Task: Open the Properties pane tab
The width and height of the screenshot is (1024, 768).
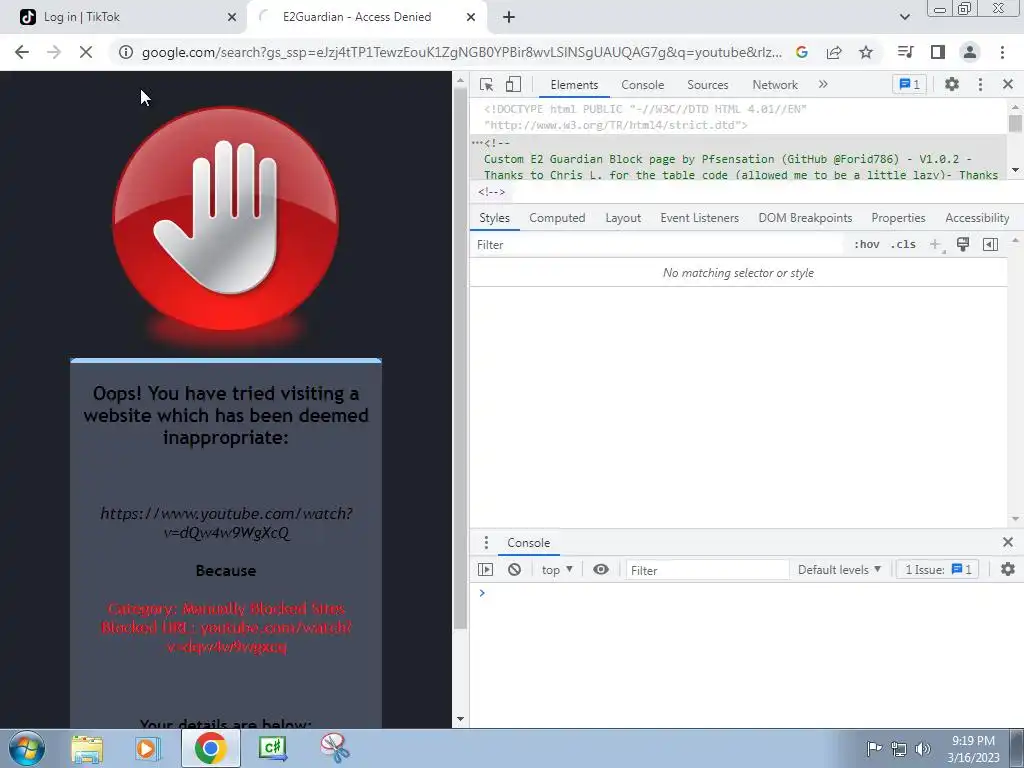Action: (898, 218)
